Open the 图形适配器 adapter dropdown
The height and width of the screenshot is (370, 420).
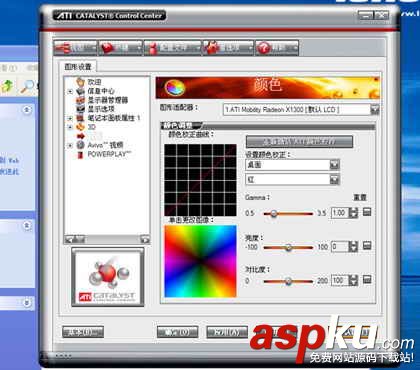(375, 109)
